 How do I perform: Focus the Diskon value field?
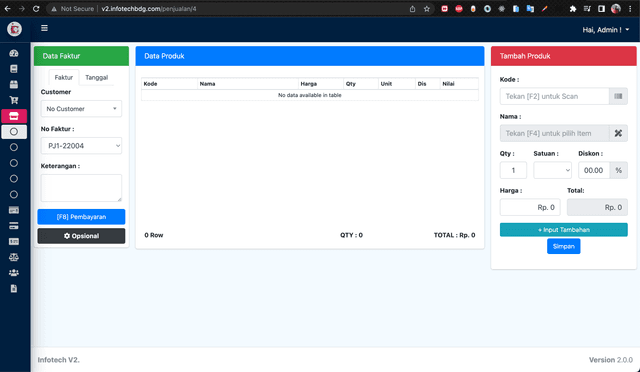(x=594, y=170)
